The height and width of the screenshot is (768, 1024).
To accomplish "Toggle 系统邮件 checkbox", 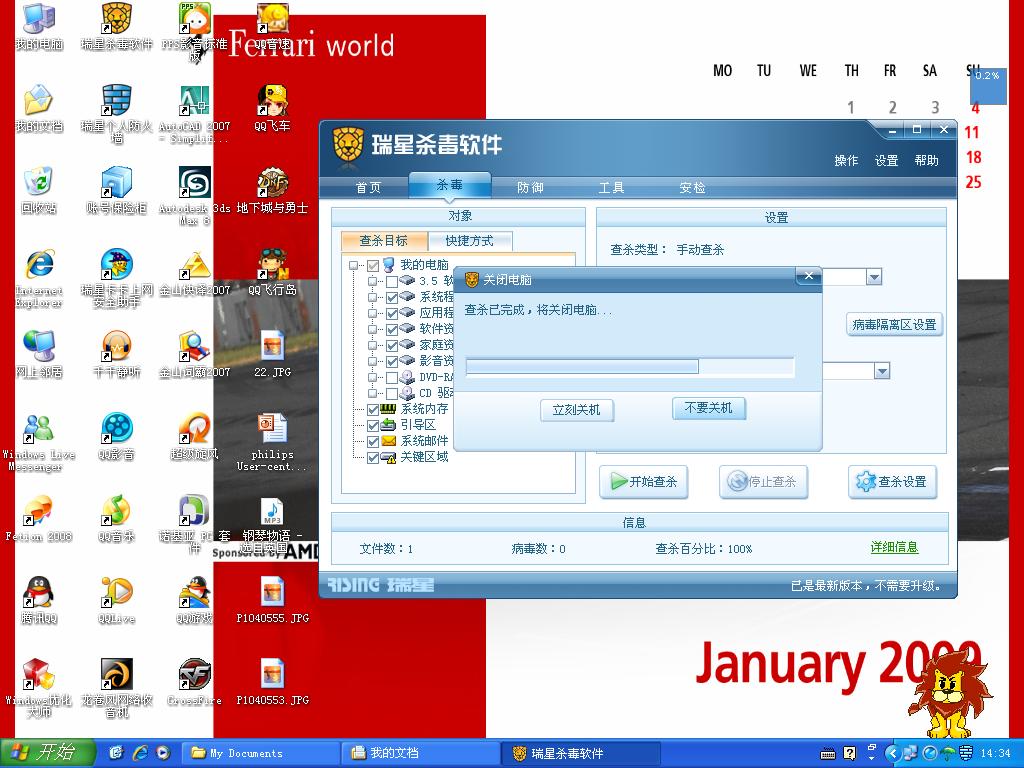I will coord(373,441).
